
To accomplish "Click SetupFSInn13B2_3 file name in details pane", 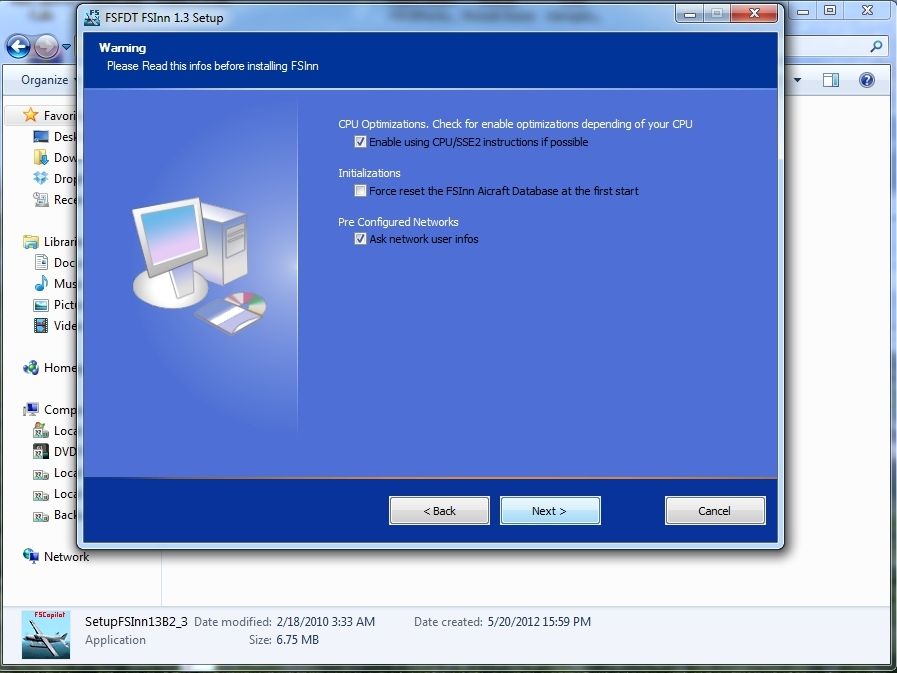I will tap(136, 621).
